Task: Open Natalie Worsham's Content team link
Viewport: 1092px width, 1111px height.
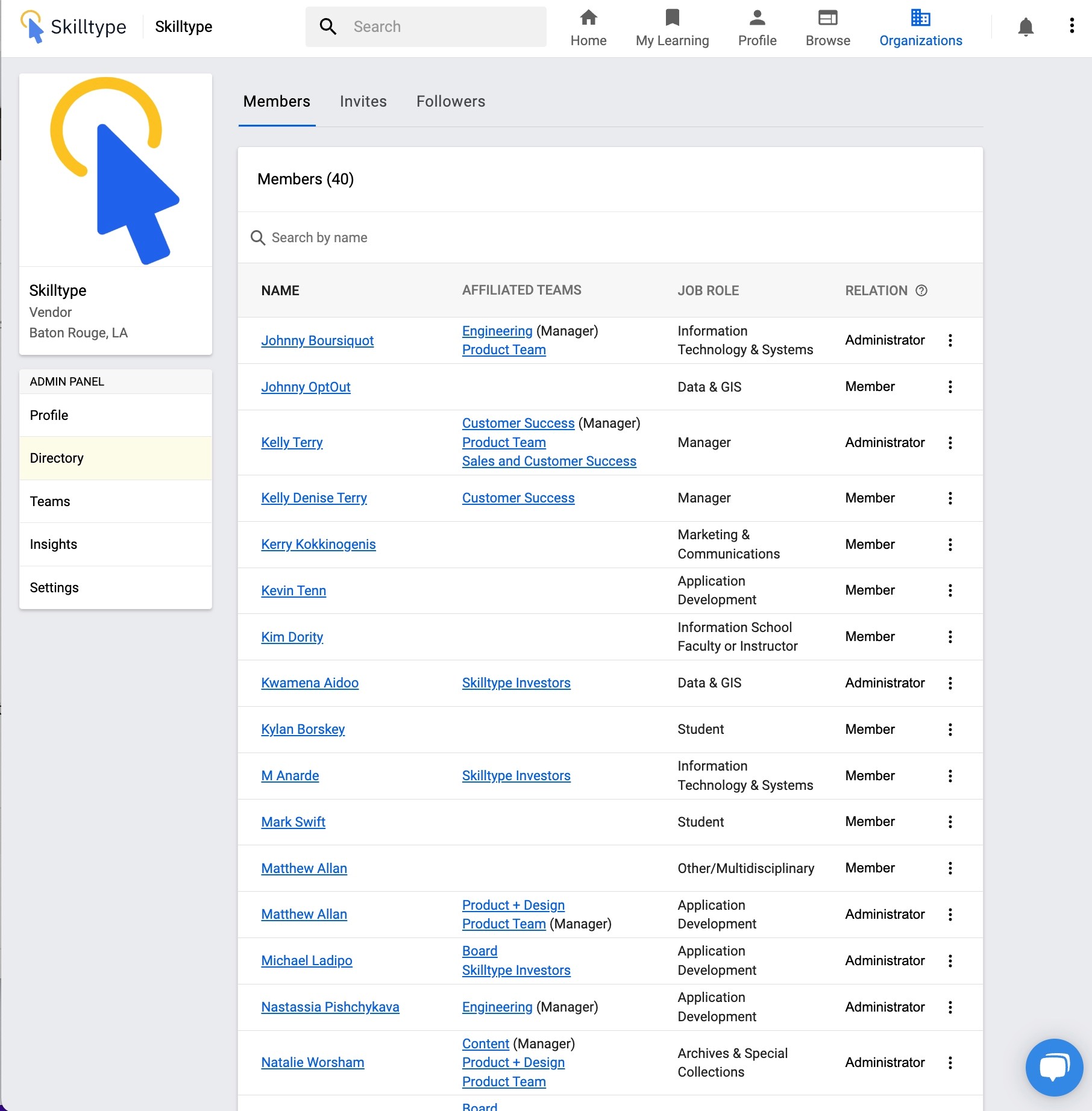Action: coord(486,1044)
